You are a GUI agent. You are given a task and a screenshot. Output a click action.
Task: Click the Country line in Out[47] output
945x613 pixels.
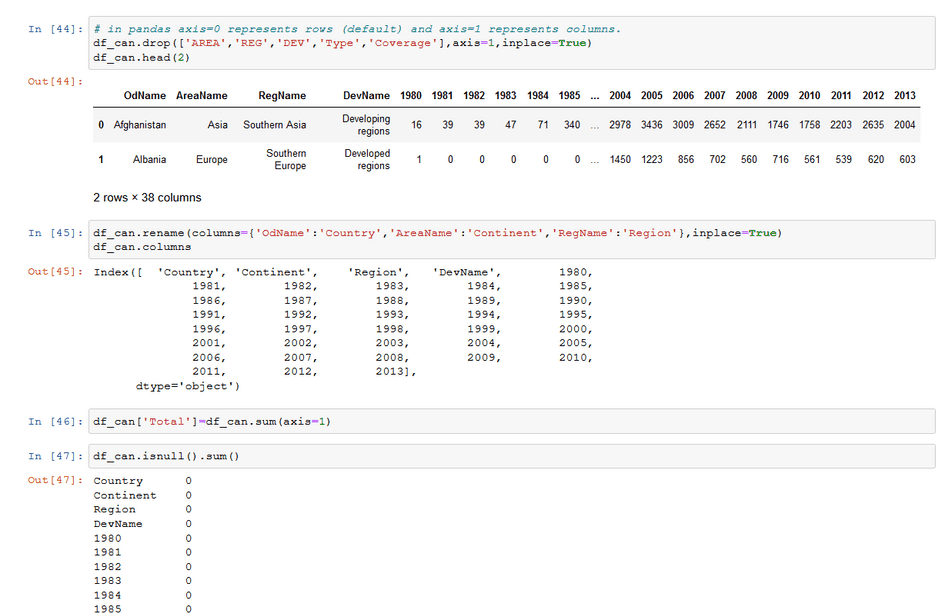coord(116,480)
